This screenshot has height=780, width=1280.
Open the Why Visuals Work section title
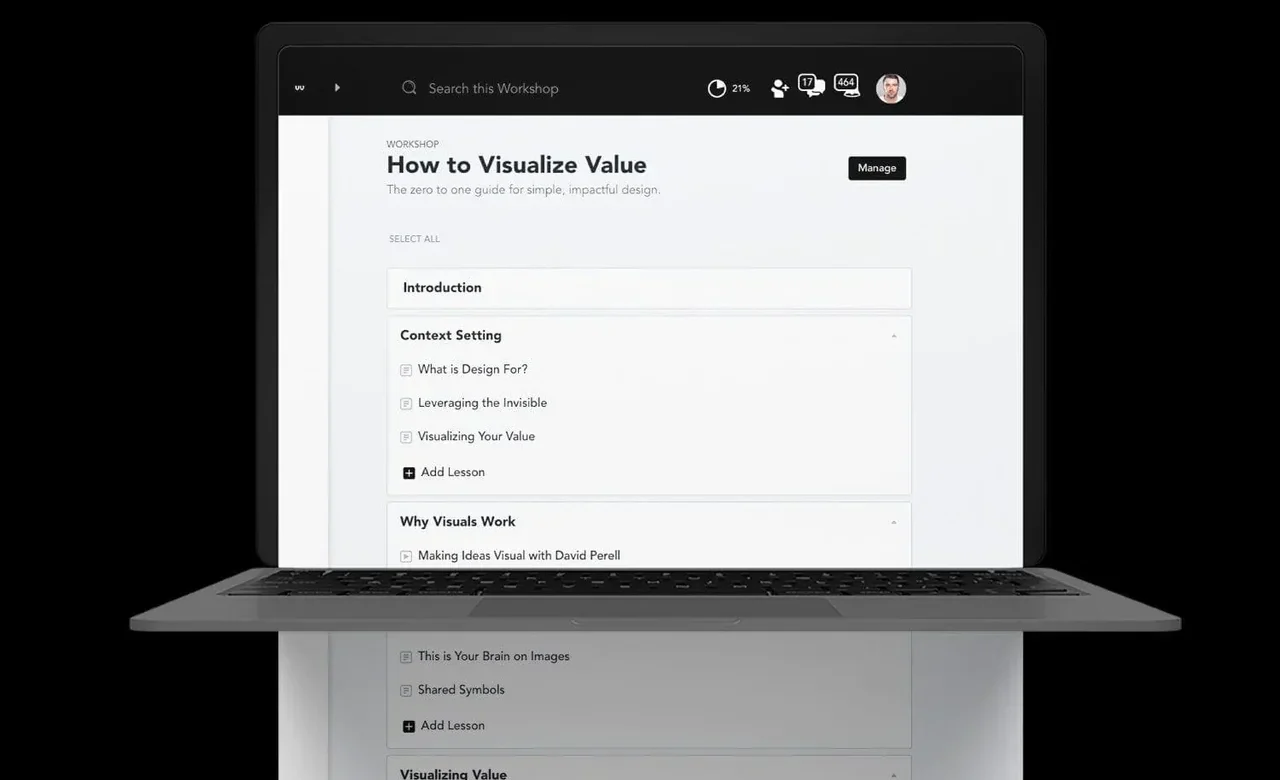coord(457,521)
